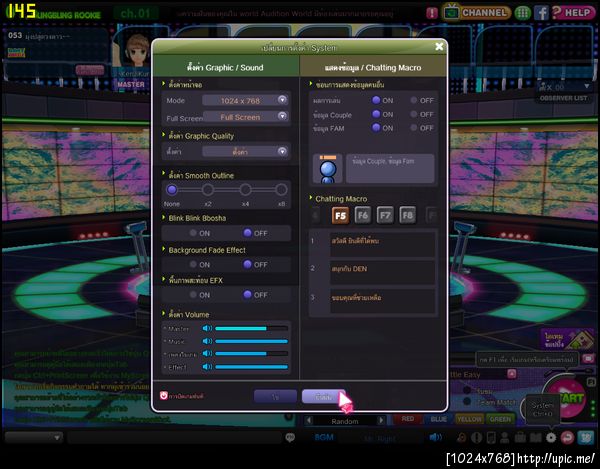This screenshot has height=469, width=600.
Task: Click the red shutdown icon at dialog bottom-left
Action: point(164,396)
